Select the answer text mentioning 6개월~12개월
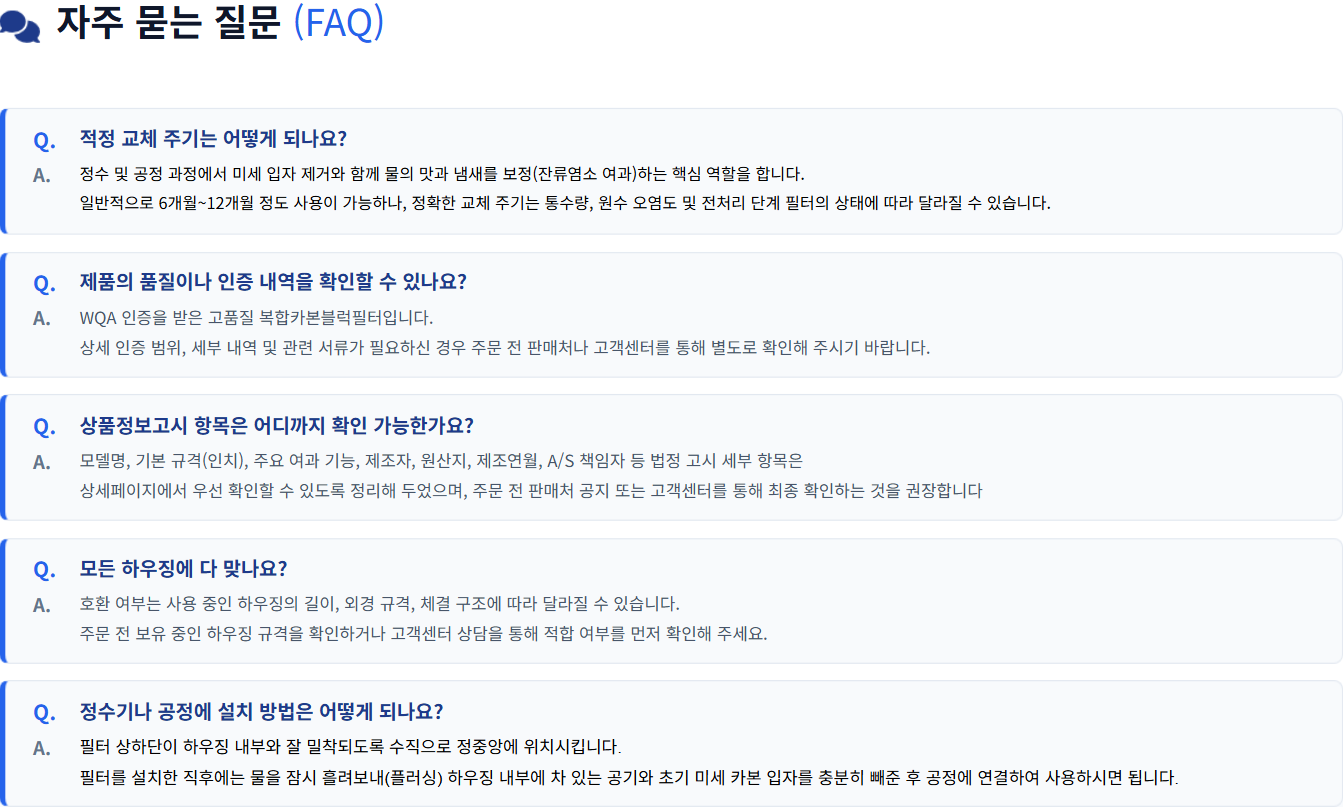This screenshot has height=807, width=1343. pos(565,203)
